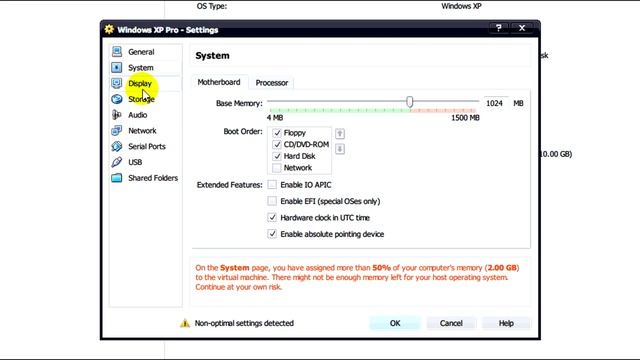The height and width of the screenshot is (360, 640).
Task: Click the 1500 MB maximum label
Action: coord(465,118)
